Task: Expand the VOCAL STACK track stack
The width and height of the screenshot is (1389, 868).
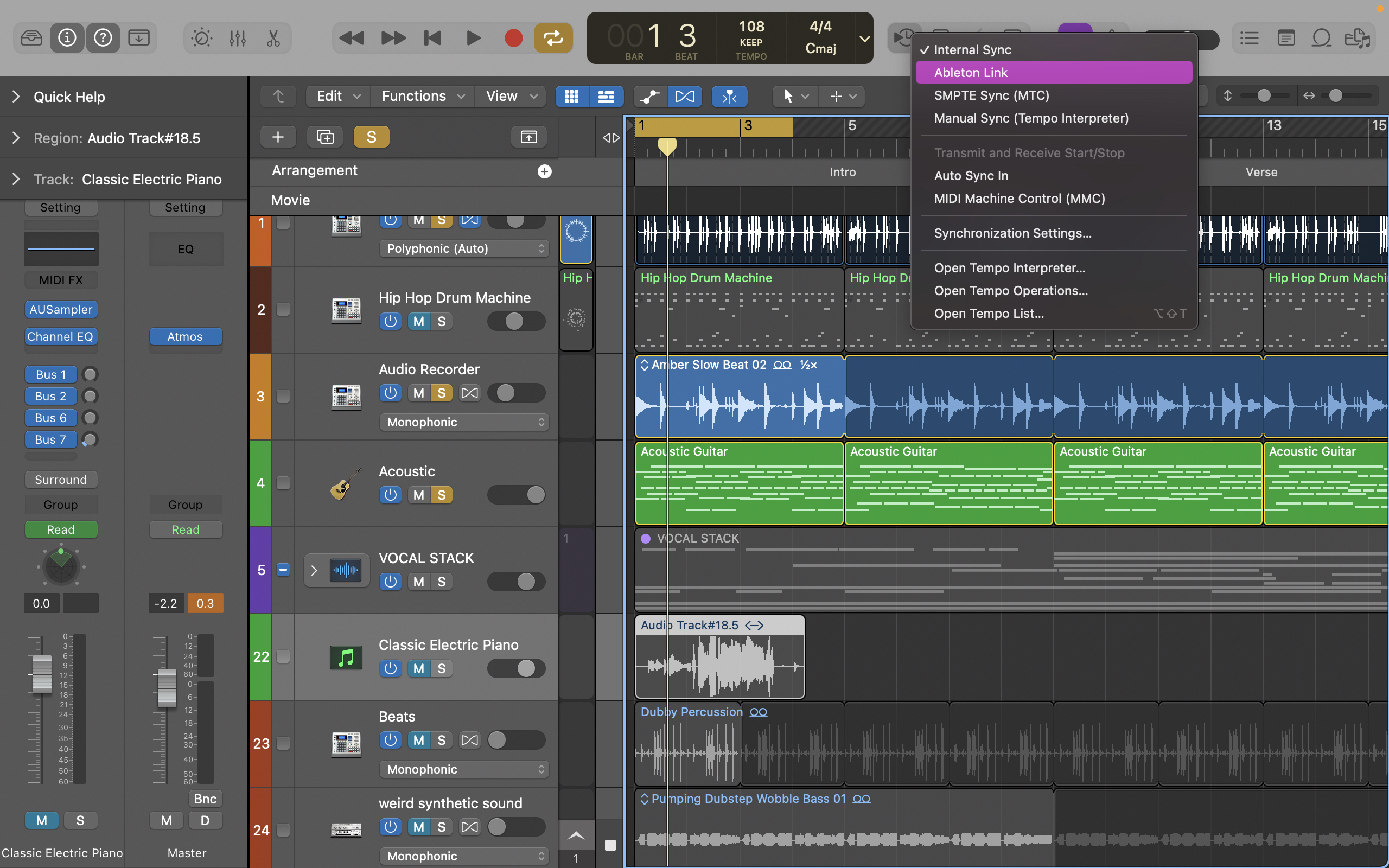Action: click(314, 570)
